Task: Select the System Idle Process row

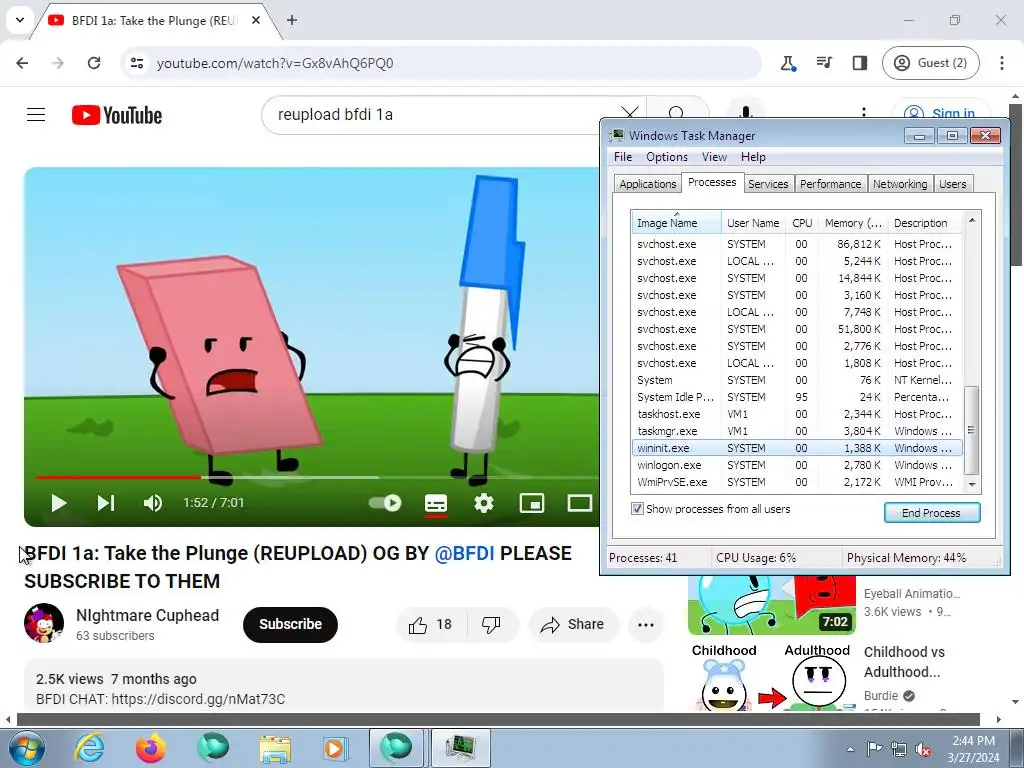Action: (x=797, y=397)
